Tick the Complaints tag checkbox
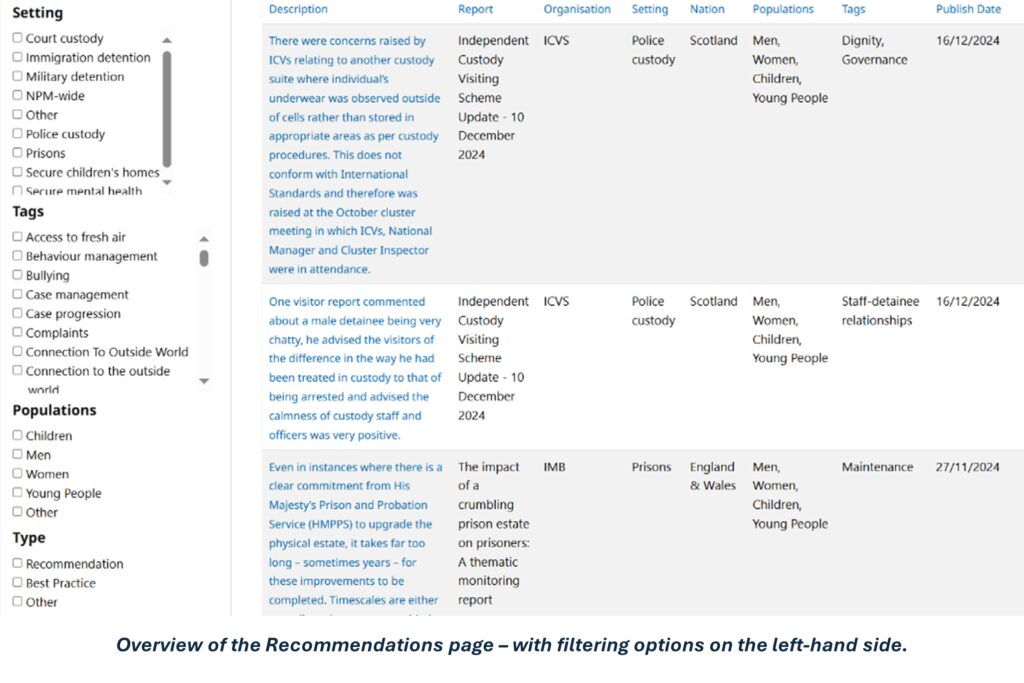This screenshot has height=683, width=1024. pos(18,333)
